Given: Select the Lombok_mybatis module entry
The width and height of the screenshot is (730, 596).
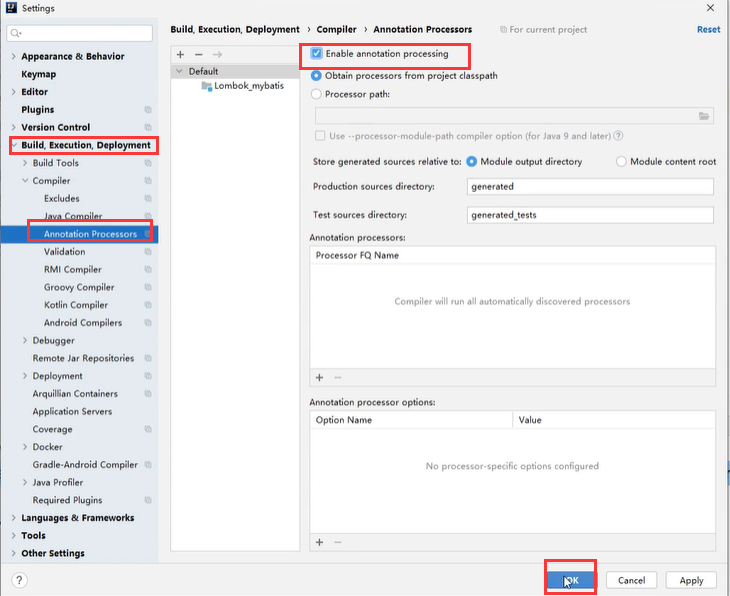Looking at the screenshot, I should tap(249, 86).
